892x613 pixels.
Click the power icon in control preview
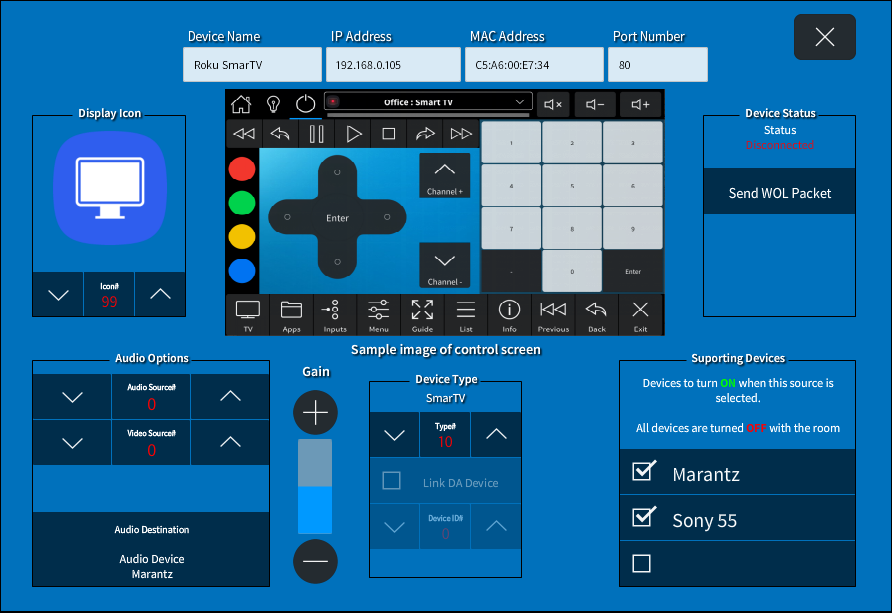[x=305, y=104]
